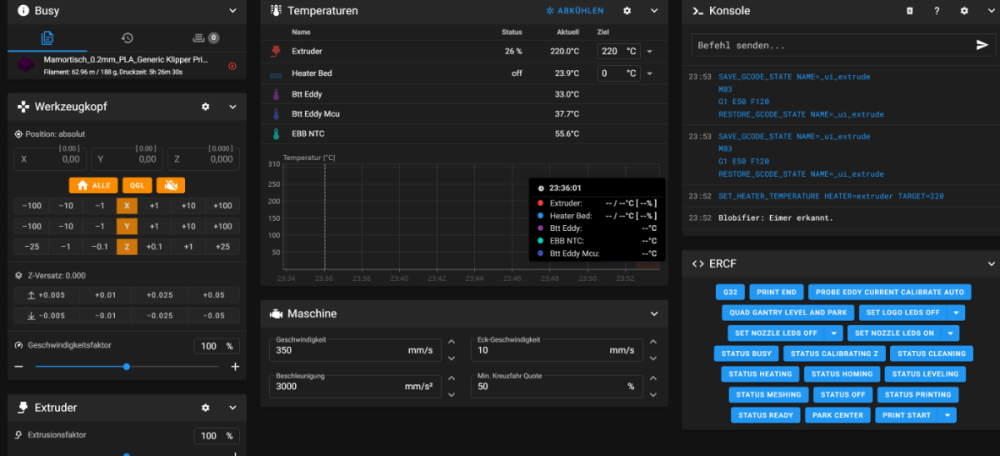The width and height of the screenshot is (1000, 456).
Task: Open Temperaturen panel settings gear
Action: pos(627,11)
